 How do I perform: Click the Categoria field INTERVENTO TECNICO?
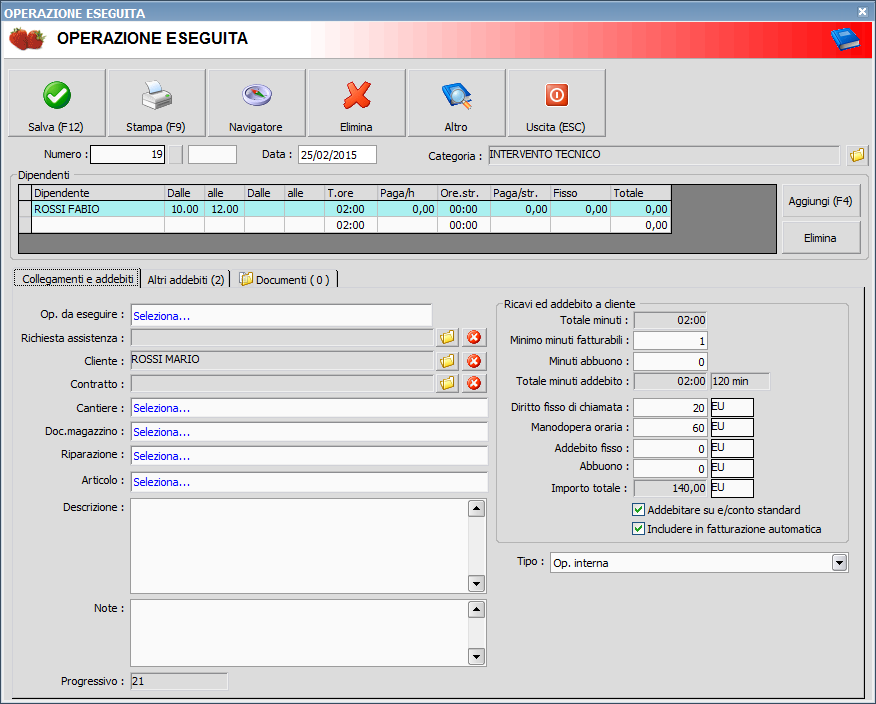pyautogui.click(x=664, y=155)
